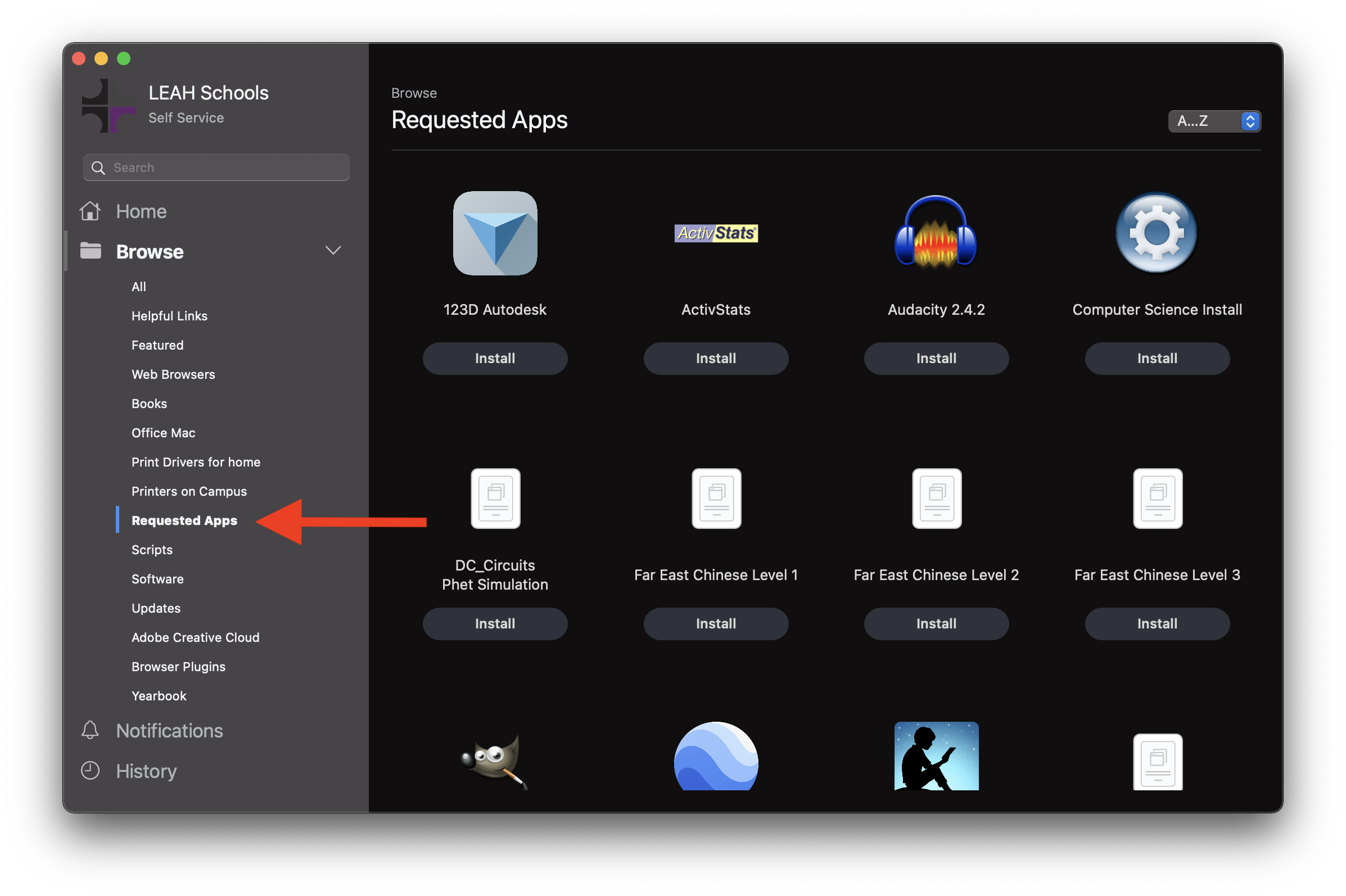Select the Books category

149,404
